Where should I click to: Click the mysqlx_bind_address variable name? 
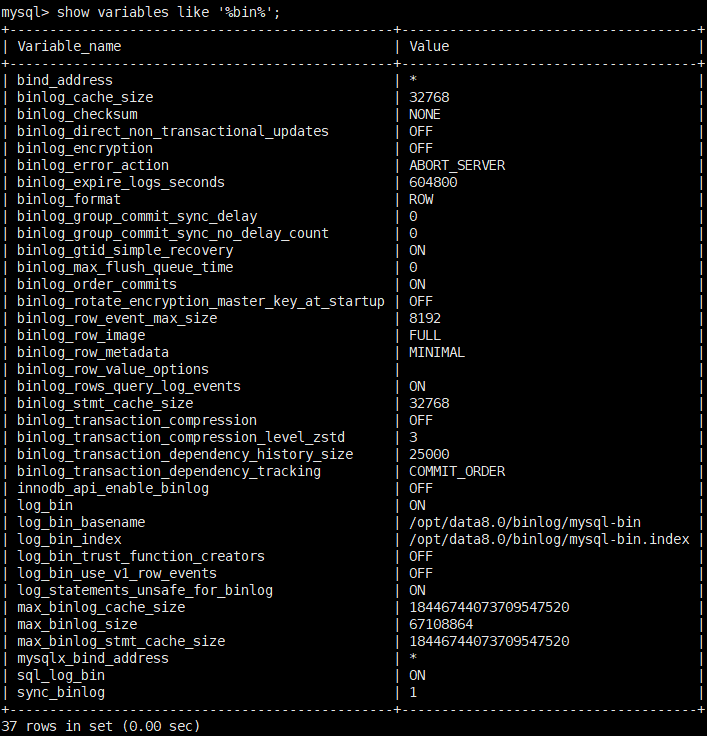[x=93, y=658]
